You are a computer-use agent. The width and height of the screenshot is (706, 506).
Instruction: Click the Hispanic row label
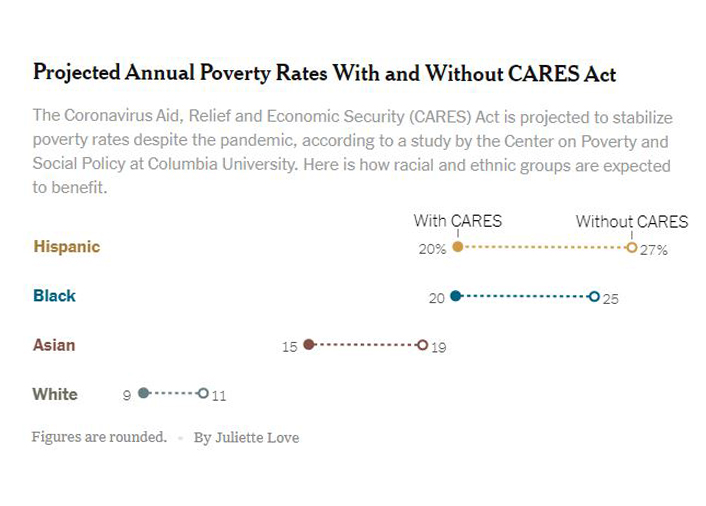point(66,246)
